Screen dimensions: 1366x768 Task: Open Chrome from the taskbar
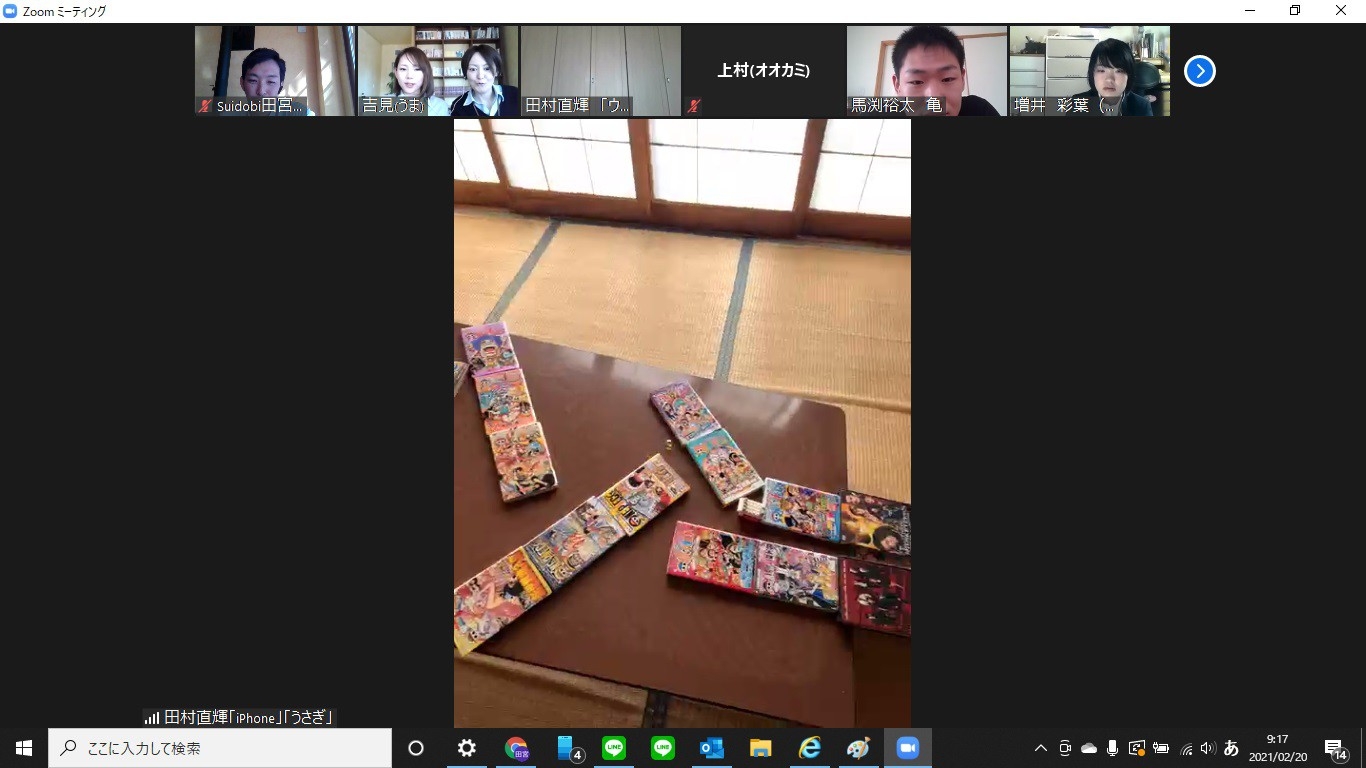(x=516, y=748)
